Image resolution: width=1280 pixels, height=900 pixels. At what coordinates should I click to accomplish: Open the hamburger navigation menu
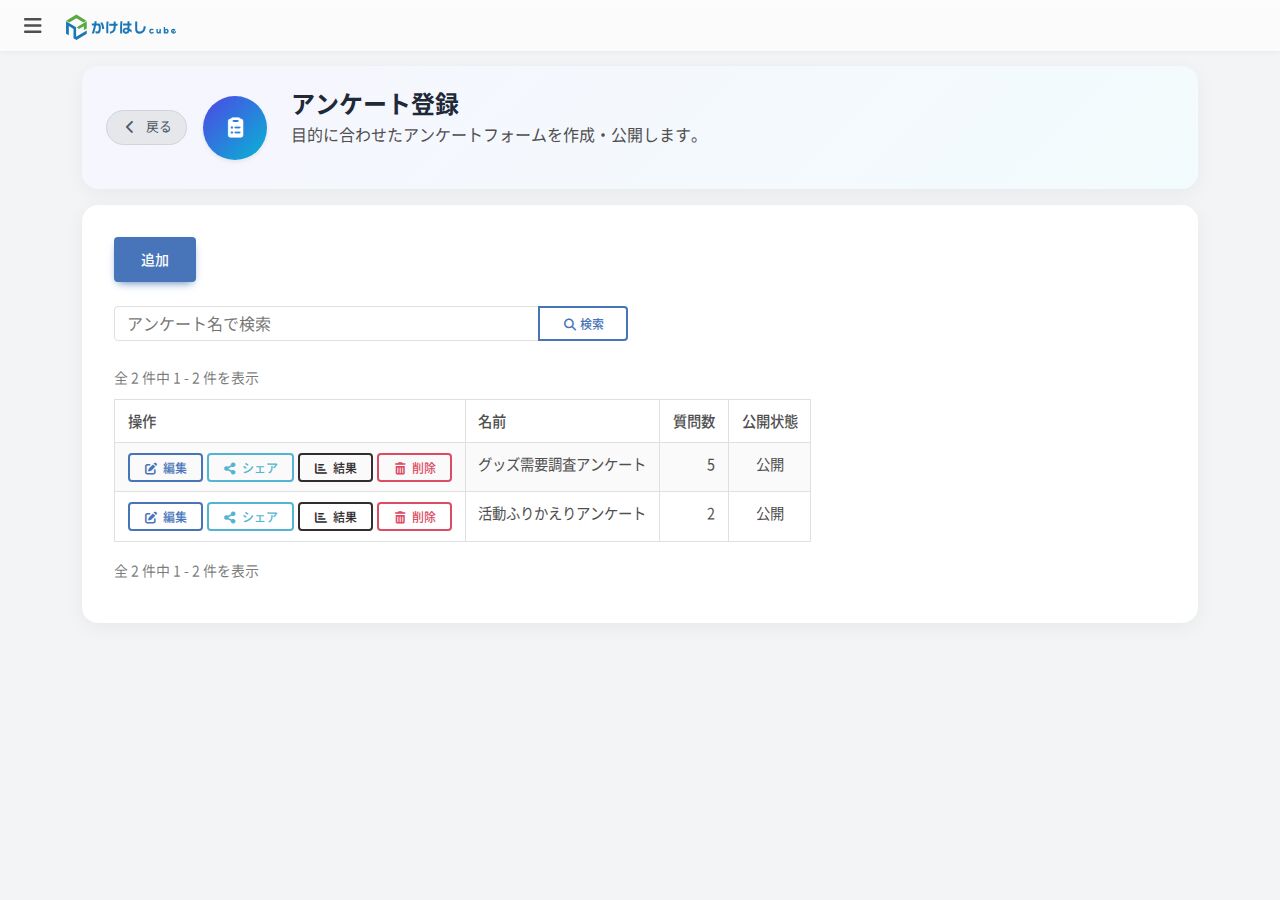33,26
